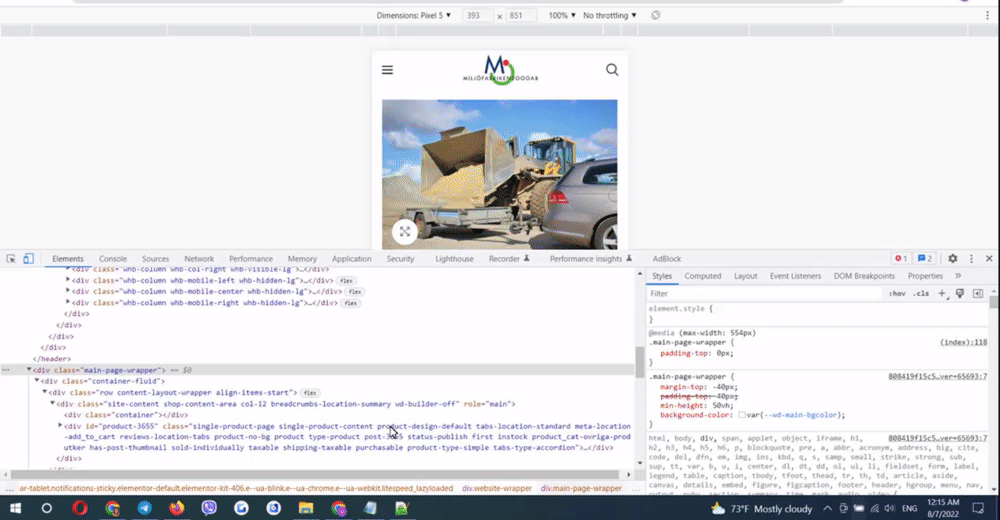1000x520 pixels.
Task: Open the No throttling dropdown
Action: (x=610, y=15)
